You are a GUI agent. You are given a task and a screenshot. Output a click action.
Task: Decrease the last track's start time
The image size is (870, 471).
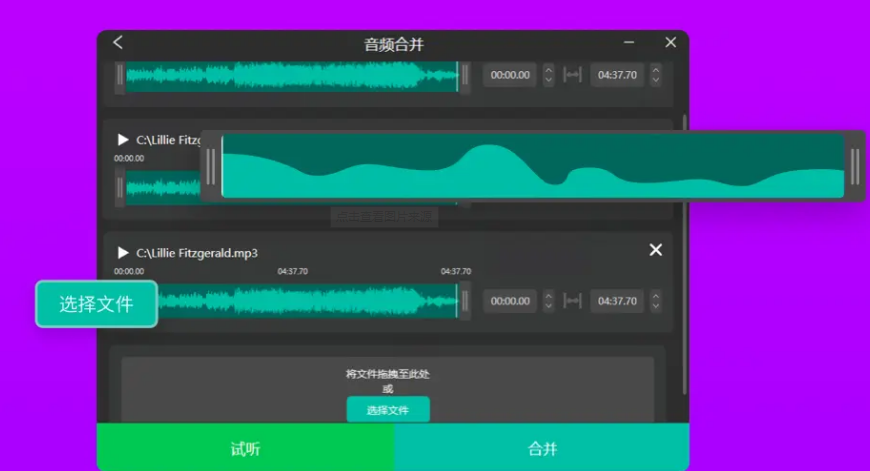[x=548, y=307]
